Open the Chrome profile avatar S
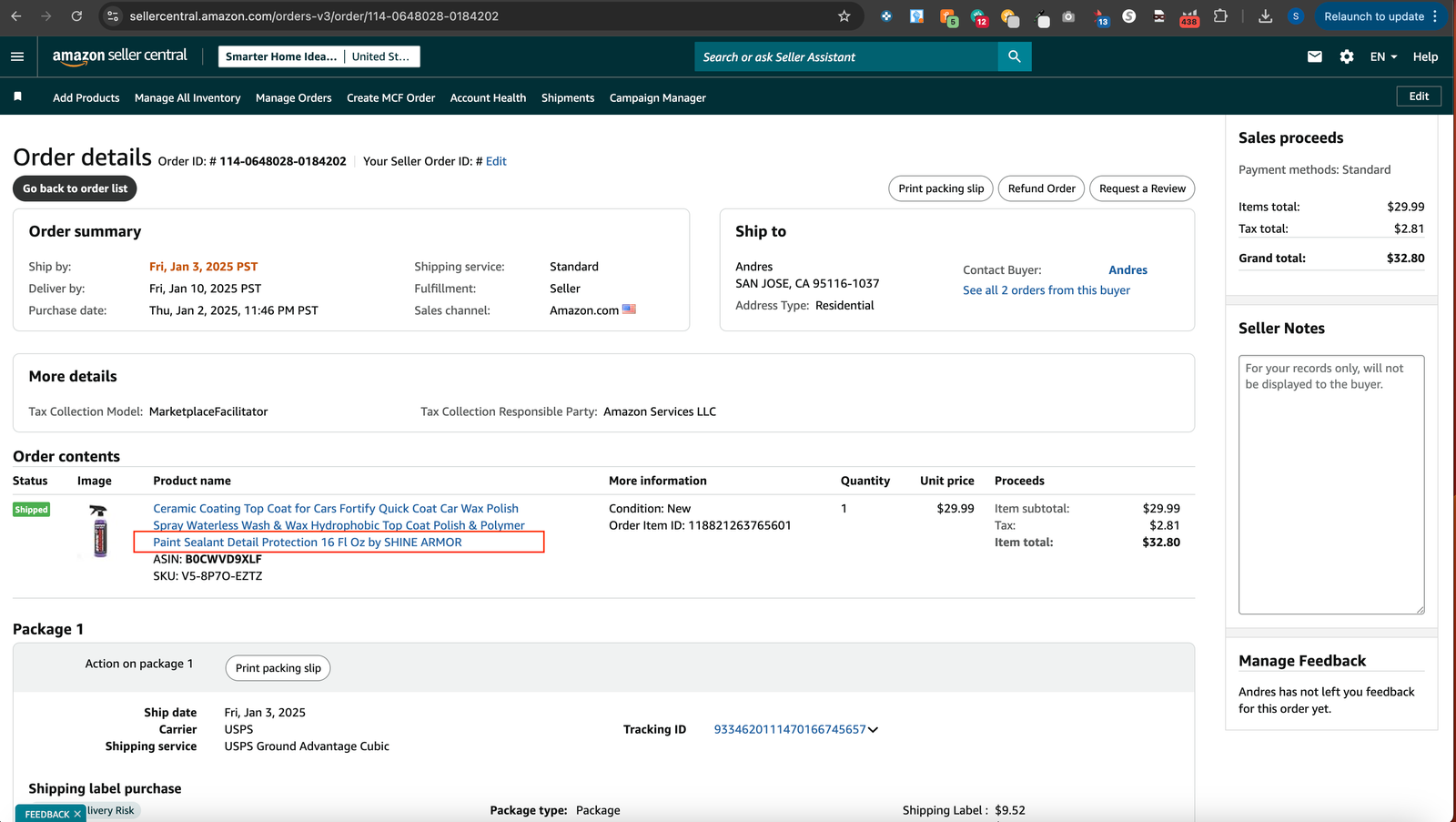Screen dimensions: 1456x822 coord(1296,16)
